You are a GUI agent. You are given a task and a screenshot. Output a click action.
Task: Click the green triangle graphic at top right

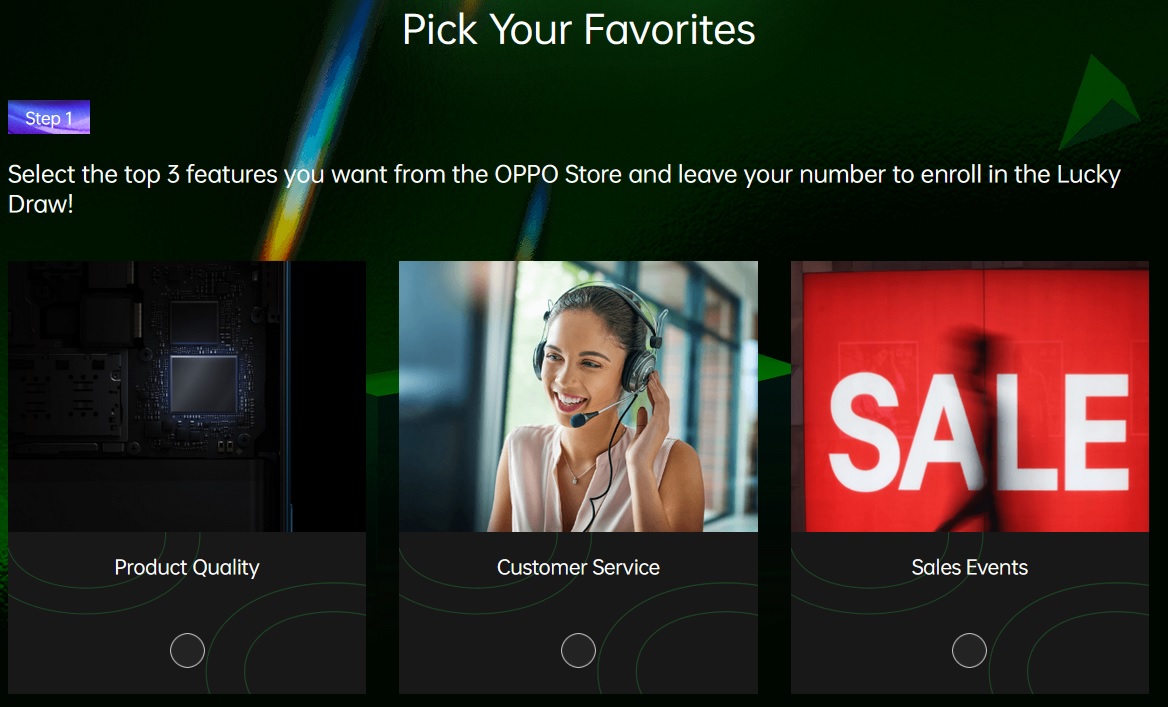(1099, 103)
